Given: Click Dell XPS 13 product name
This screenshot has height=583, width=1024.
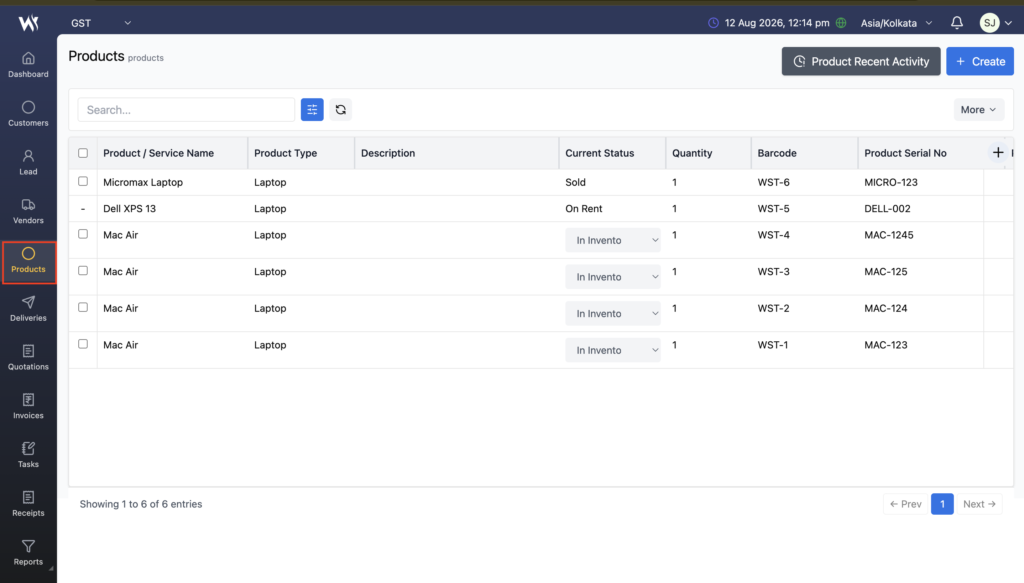Looking at the screenshot, I should coord(129,208).
